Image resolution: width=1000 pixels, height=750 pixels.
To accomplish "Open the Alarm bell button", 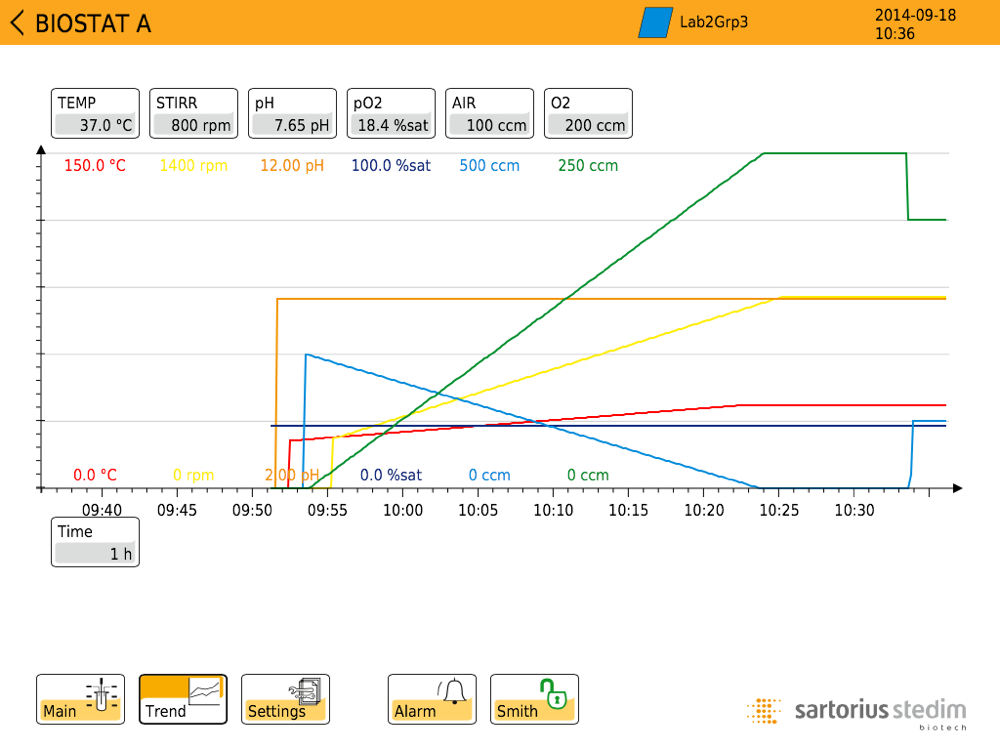I will point(432,699).
